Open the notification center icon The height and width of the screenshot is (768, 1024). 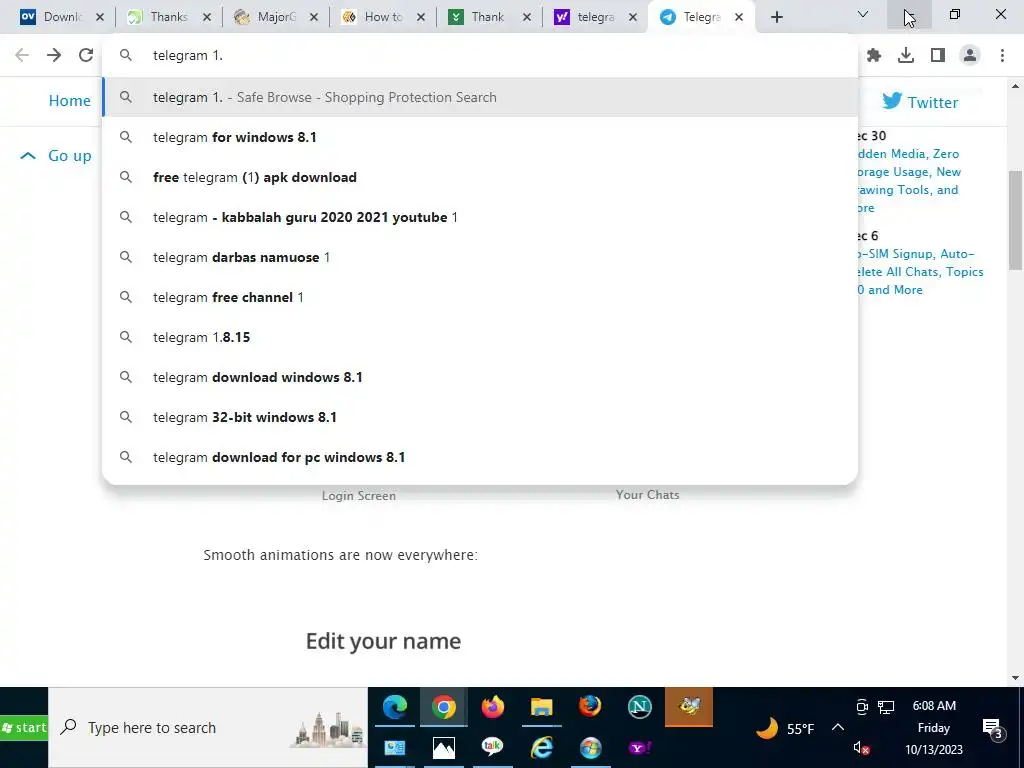click(x=993, y=728)
